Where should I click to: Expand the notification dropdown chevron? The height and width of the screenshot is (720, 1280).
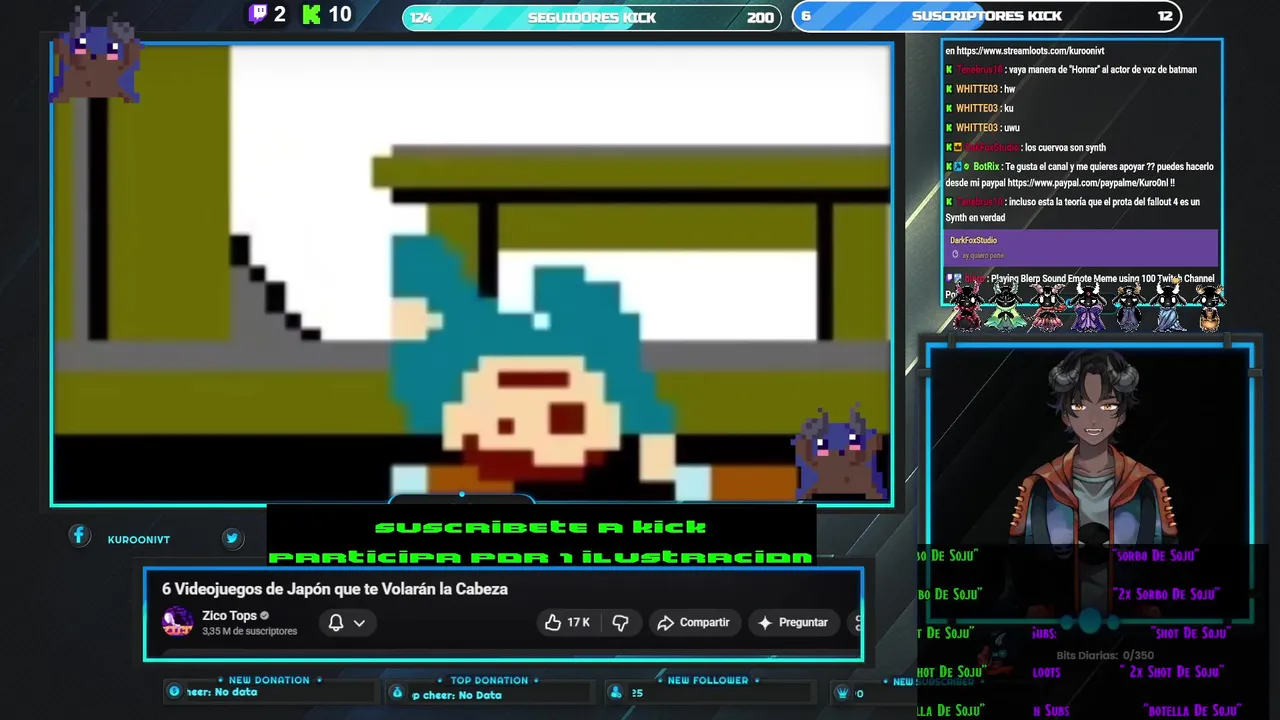click(359, 623)
